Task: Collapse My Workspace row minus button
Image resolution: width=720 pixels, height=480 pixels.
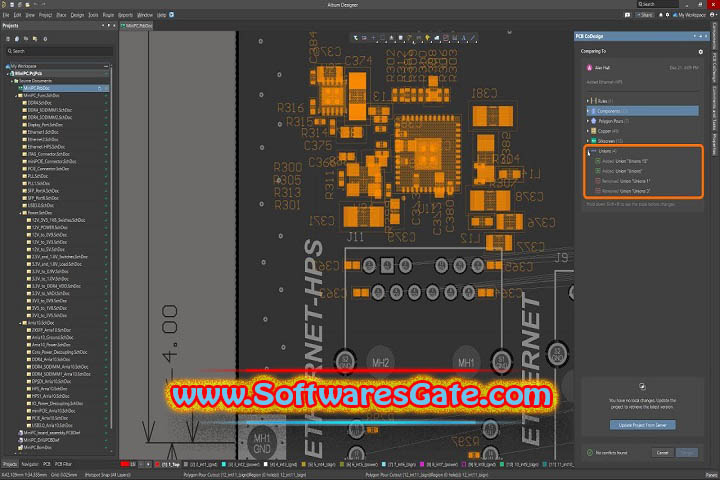Action: coord(106,66)
